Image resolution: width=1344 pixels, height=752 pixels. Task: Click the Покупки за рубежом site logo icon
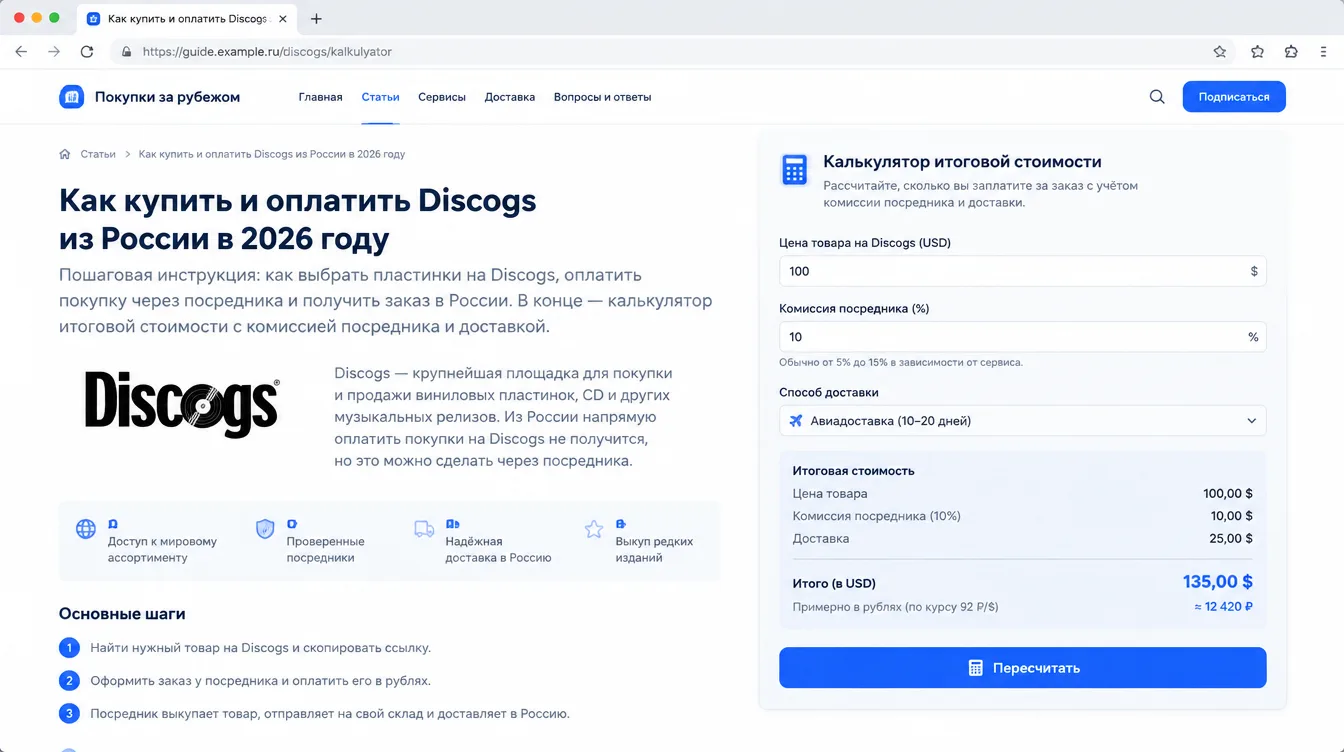[x=72, y=97]
